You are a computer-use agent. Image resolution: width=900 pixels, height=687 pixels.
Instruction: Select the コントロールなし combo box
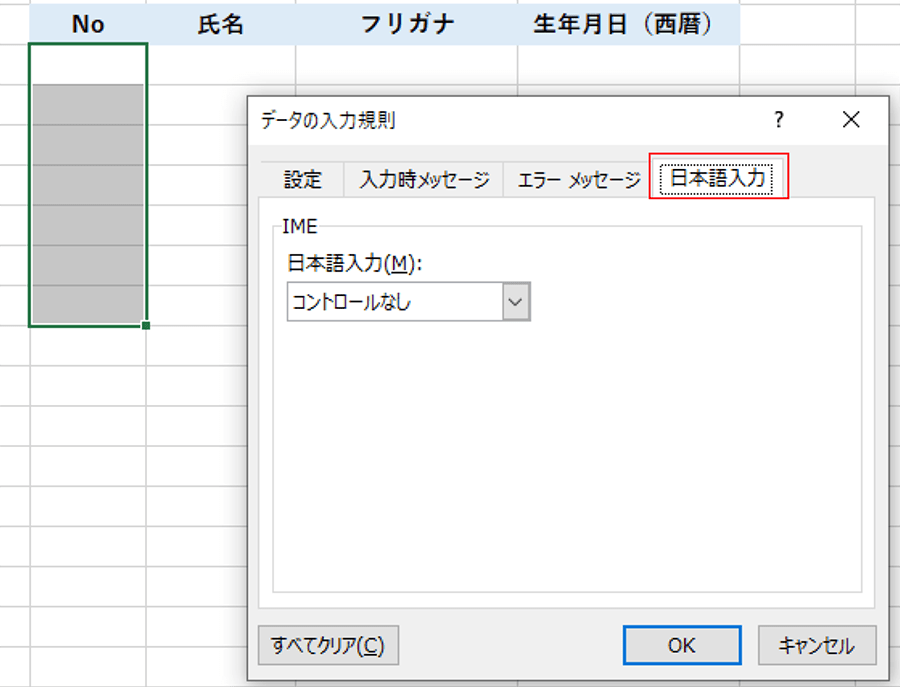pos(409,301)
